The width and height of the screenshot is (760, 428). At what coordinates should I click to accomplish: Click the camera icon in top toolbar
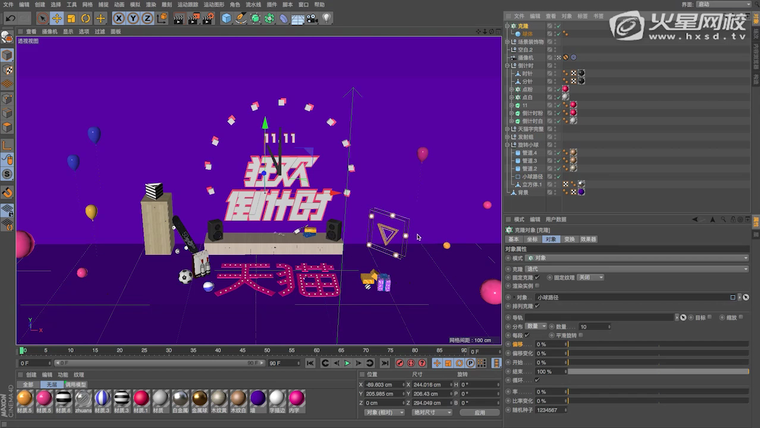[307, 18]
